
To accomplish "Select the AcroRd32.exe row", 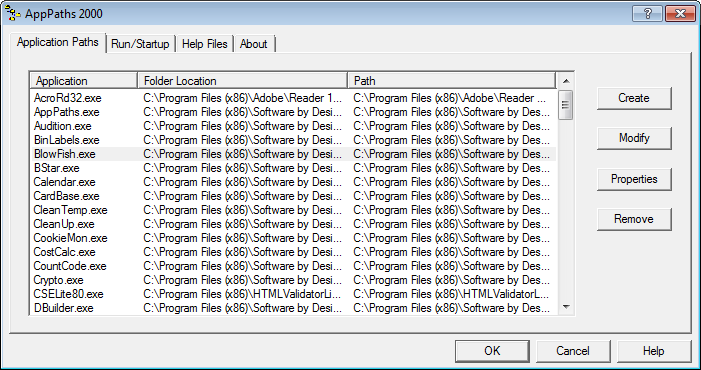I will pyautogui.click(x=293, y=98).
